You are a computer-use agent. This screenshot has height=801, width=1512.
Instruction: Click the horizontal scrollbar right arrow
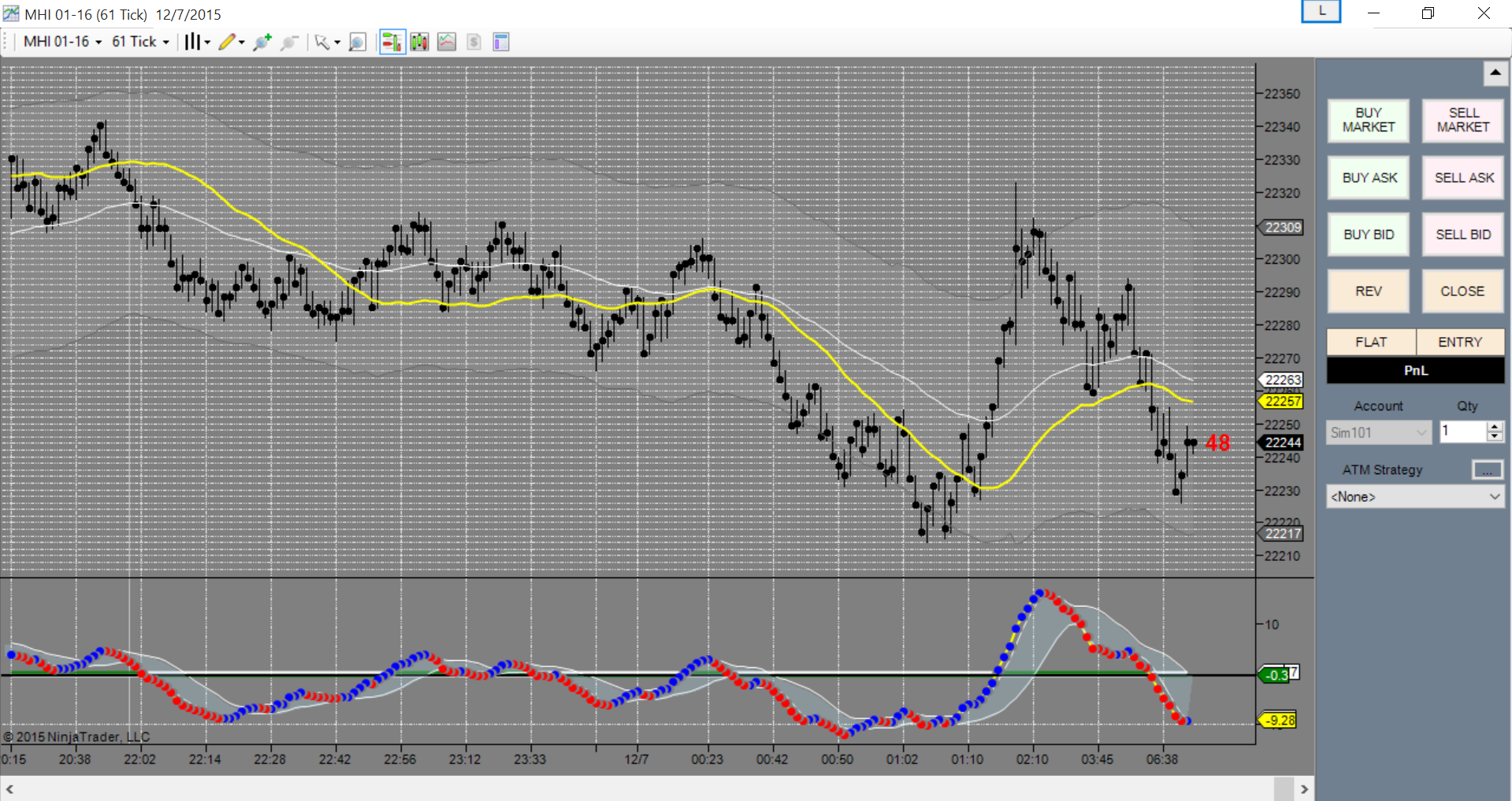(1304, 789)
